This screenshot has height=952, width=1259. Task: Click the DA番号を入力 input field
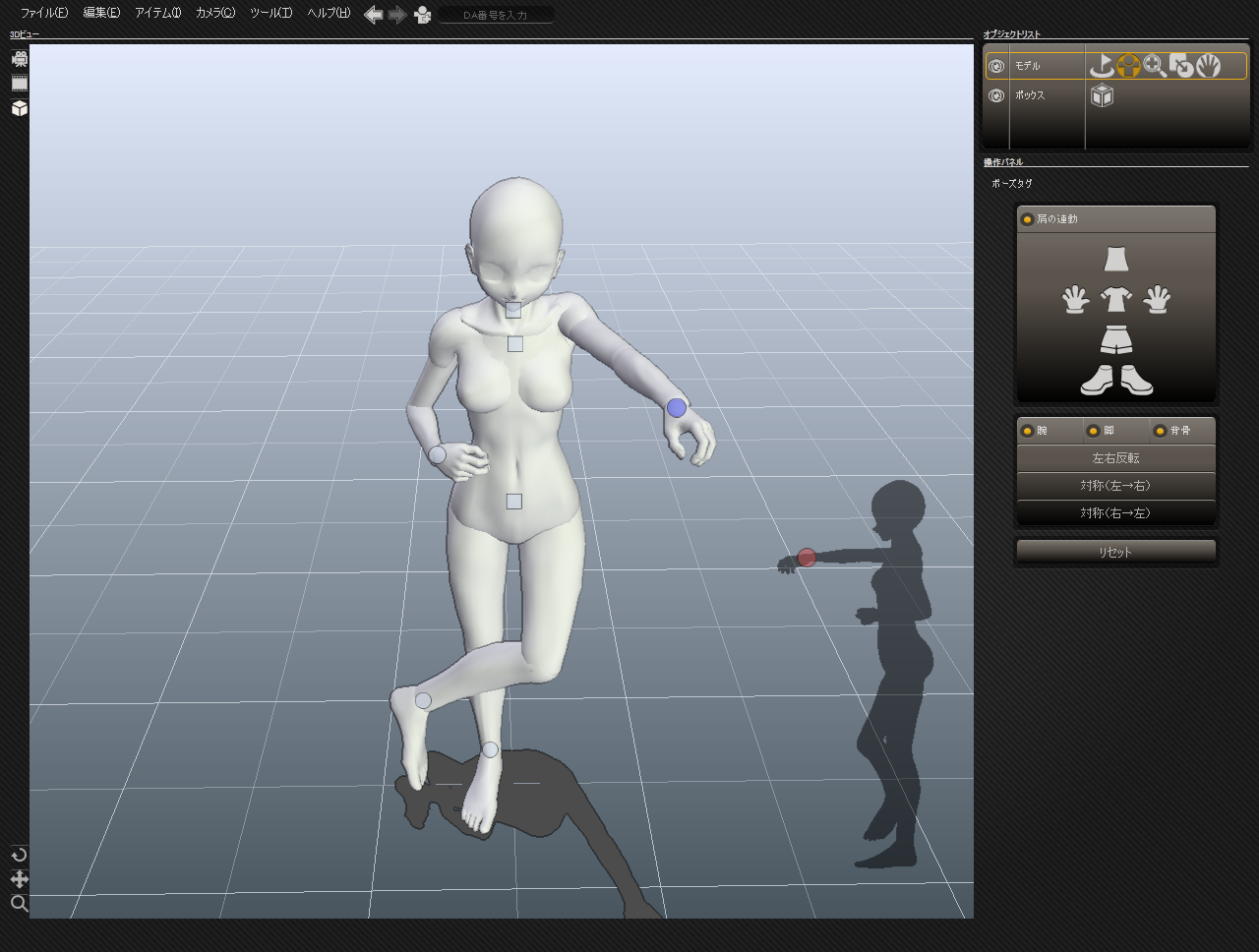pyautogui.click(x=496, y=15)
